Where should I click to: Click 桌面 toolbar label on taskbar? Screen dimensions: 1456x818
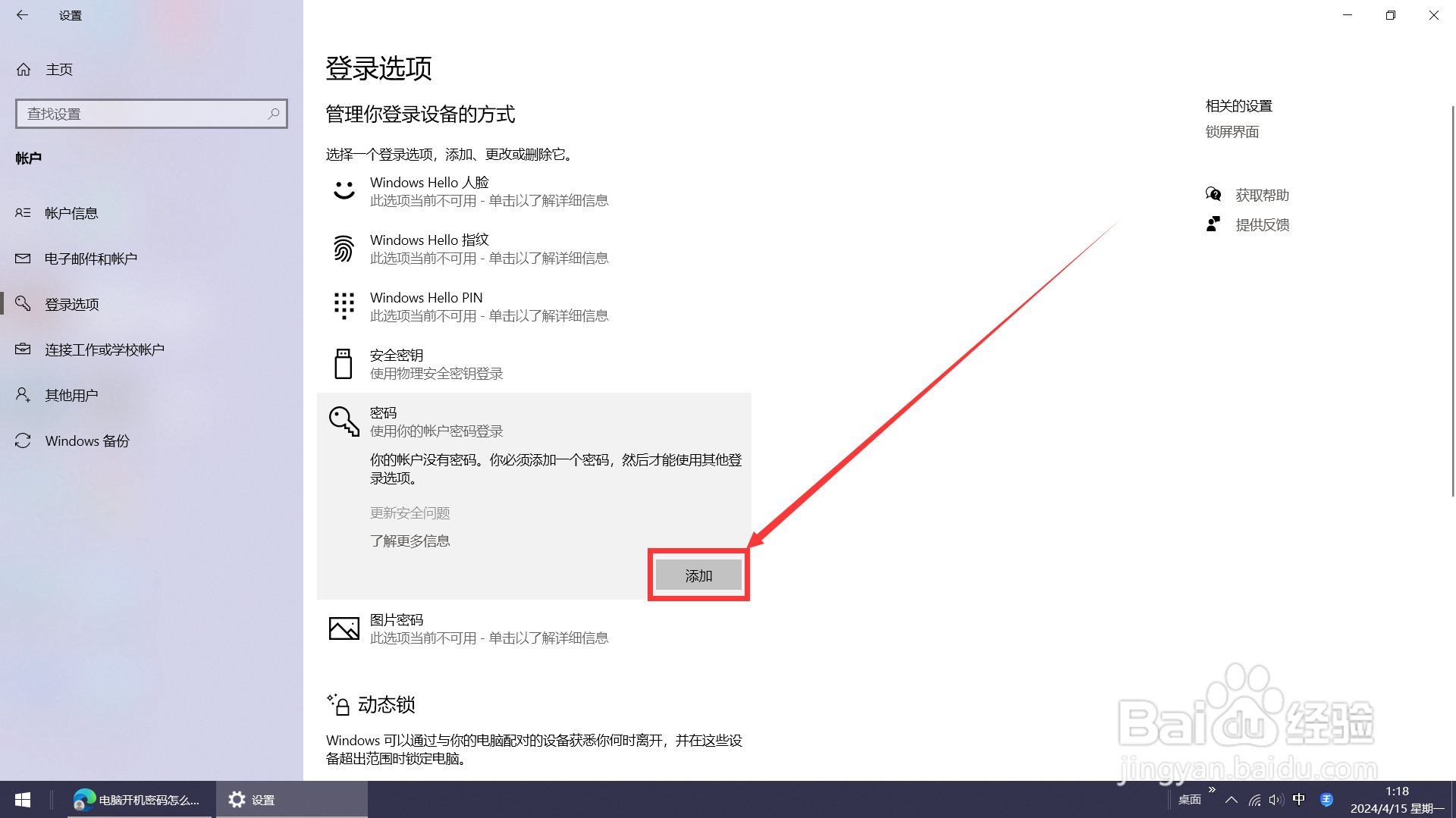click(1190, 800)
